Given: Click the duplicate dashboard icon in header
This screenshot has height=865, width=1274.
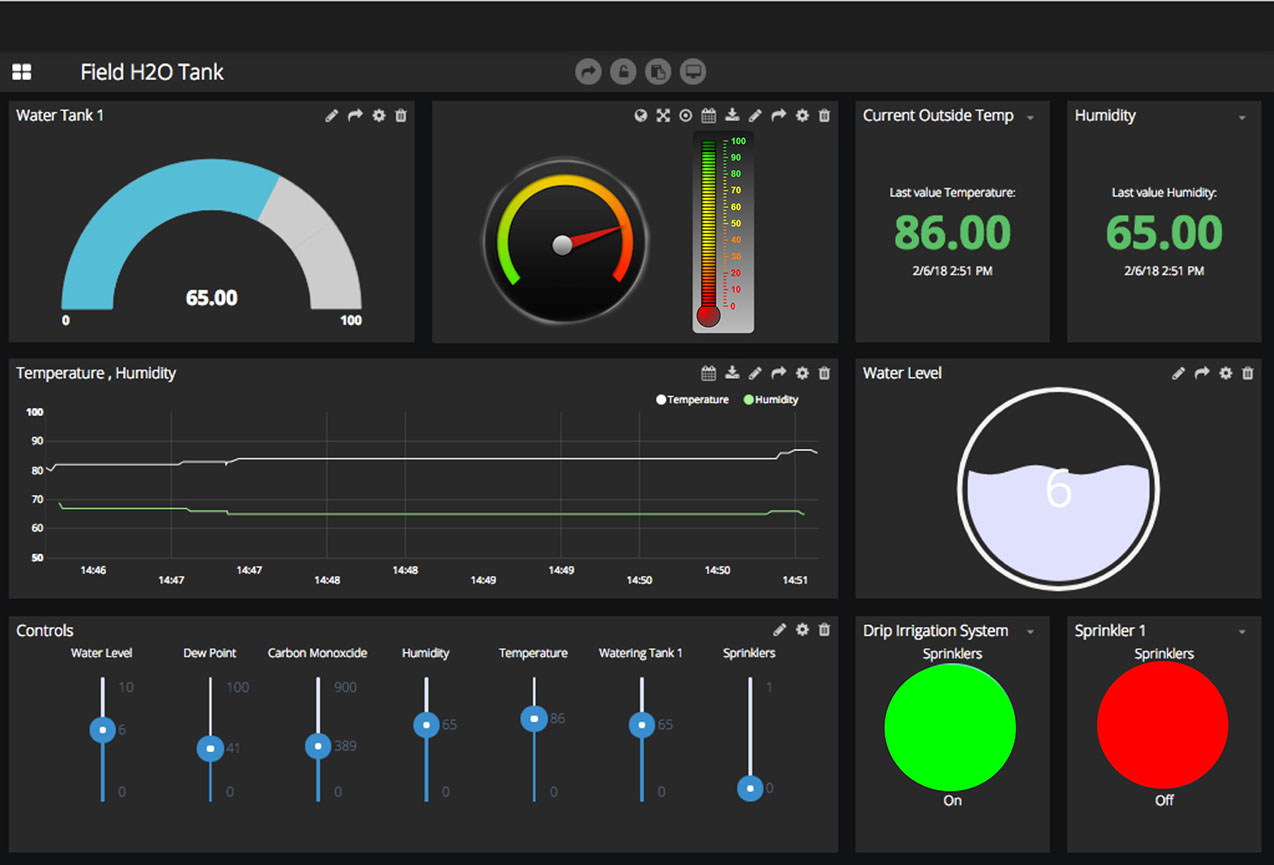Looking at the screenshot, I should click(657, 72).
